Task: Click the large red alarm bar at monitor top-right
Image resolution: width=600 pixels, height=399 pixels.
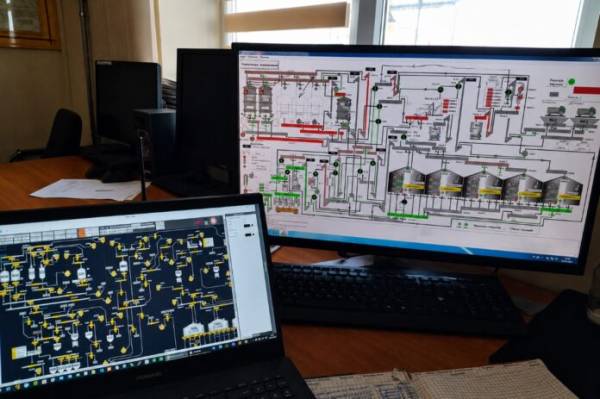Action: [x=586, y=91]
